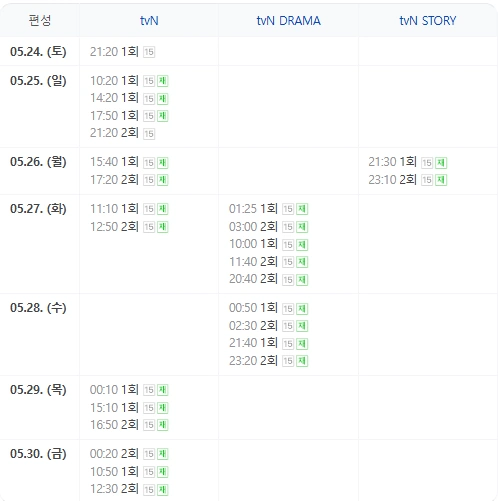Click the green rerun icon beside 14:20 1회

coord(163,99)
